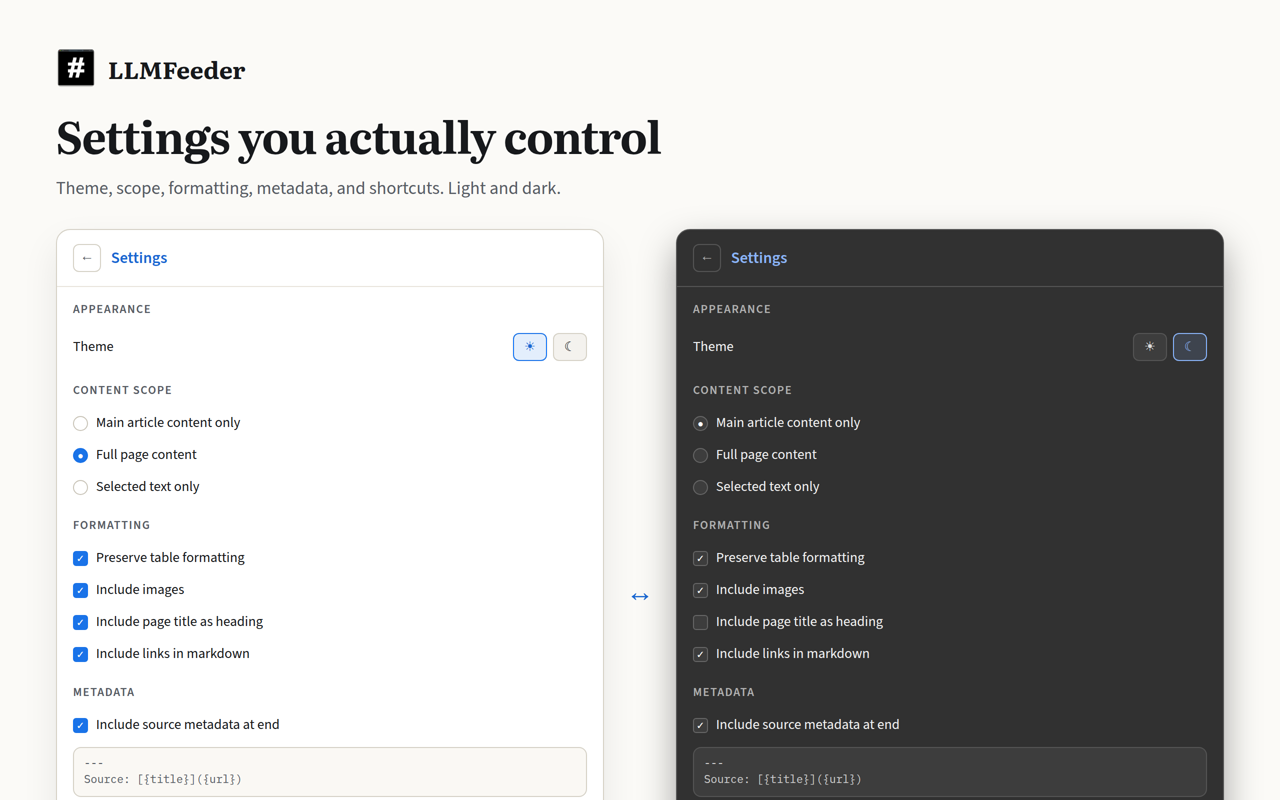Enable Include page title as heading, dark panel
The height and width of the screenshot is (800, 1280).
click(700, 622)
